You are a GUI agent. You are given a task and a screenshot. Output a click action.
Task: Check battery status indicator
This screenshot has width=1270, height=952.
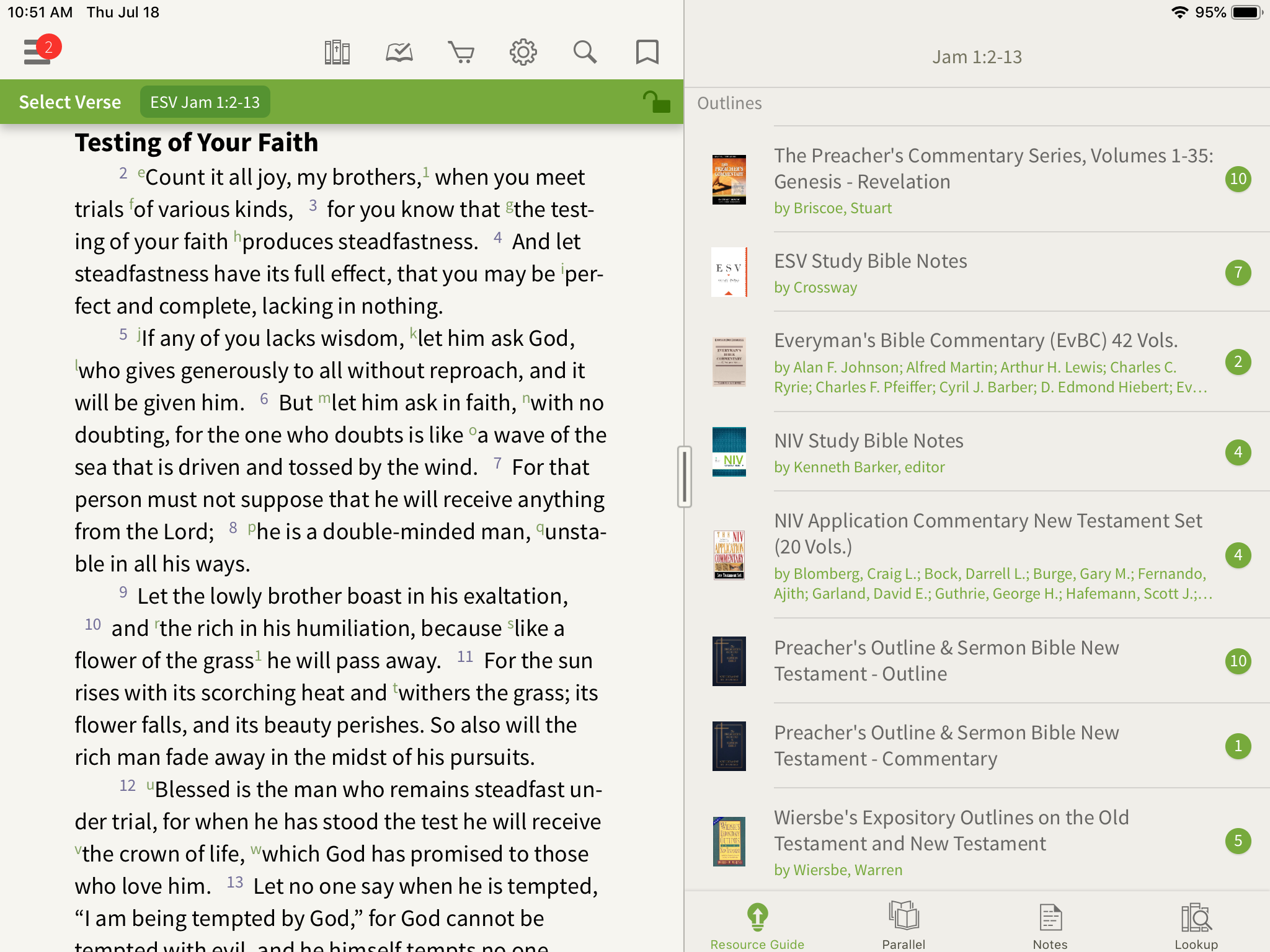coord(1247,12)
